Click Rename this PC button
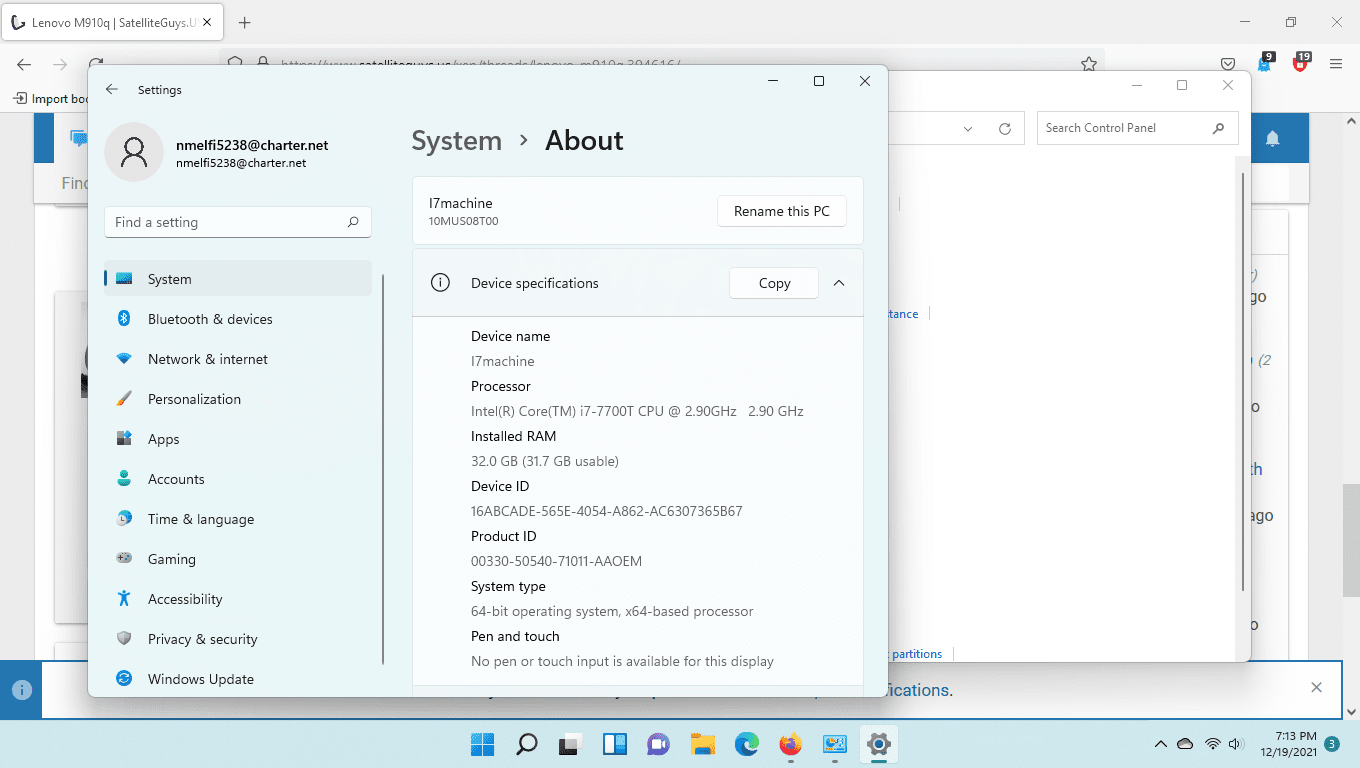 782,211
